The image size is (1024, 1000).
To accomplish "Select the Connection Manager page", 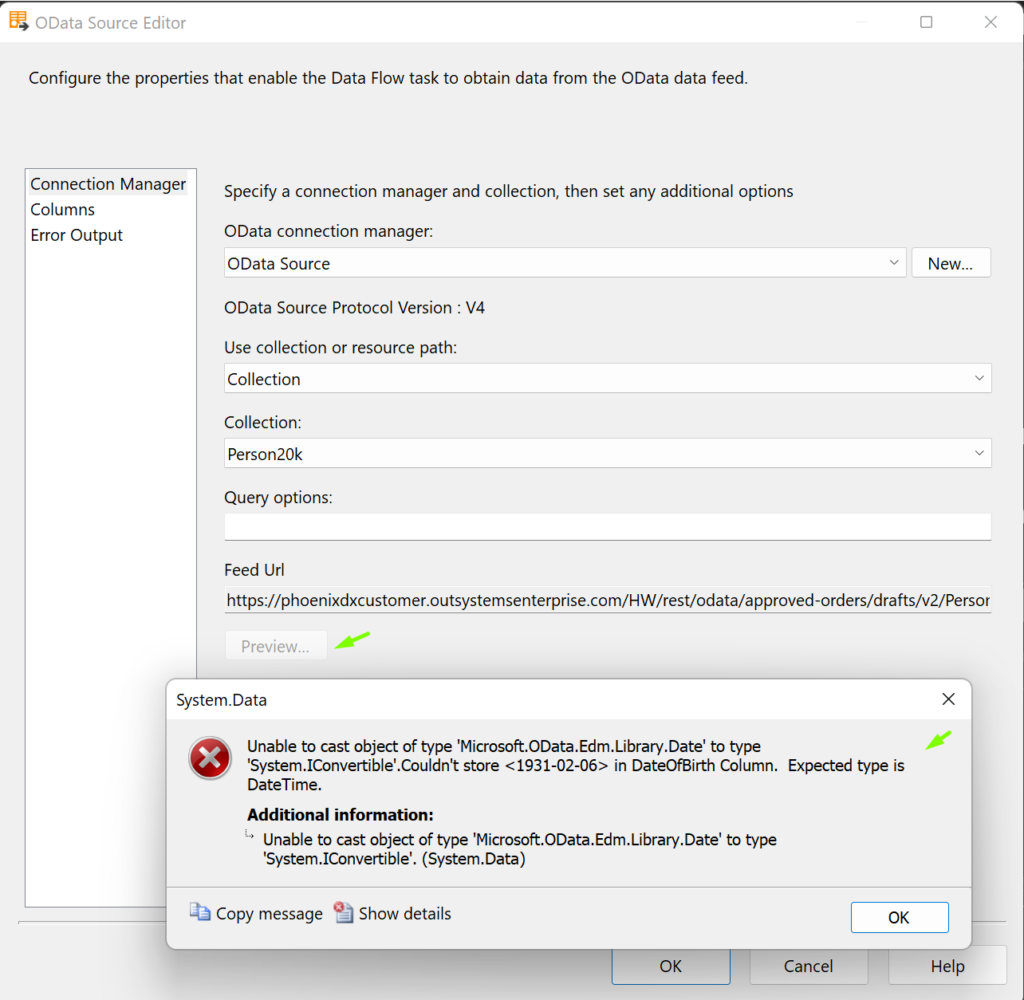I will pos(108,184).
